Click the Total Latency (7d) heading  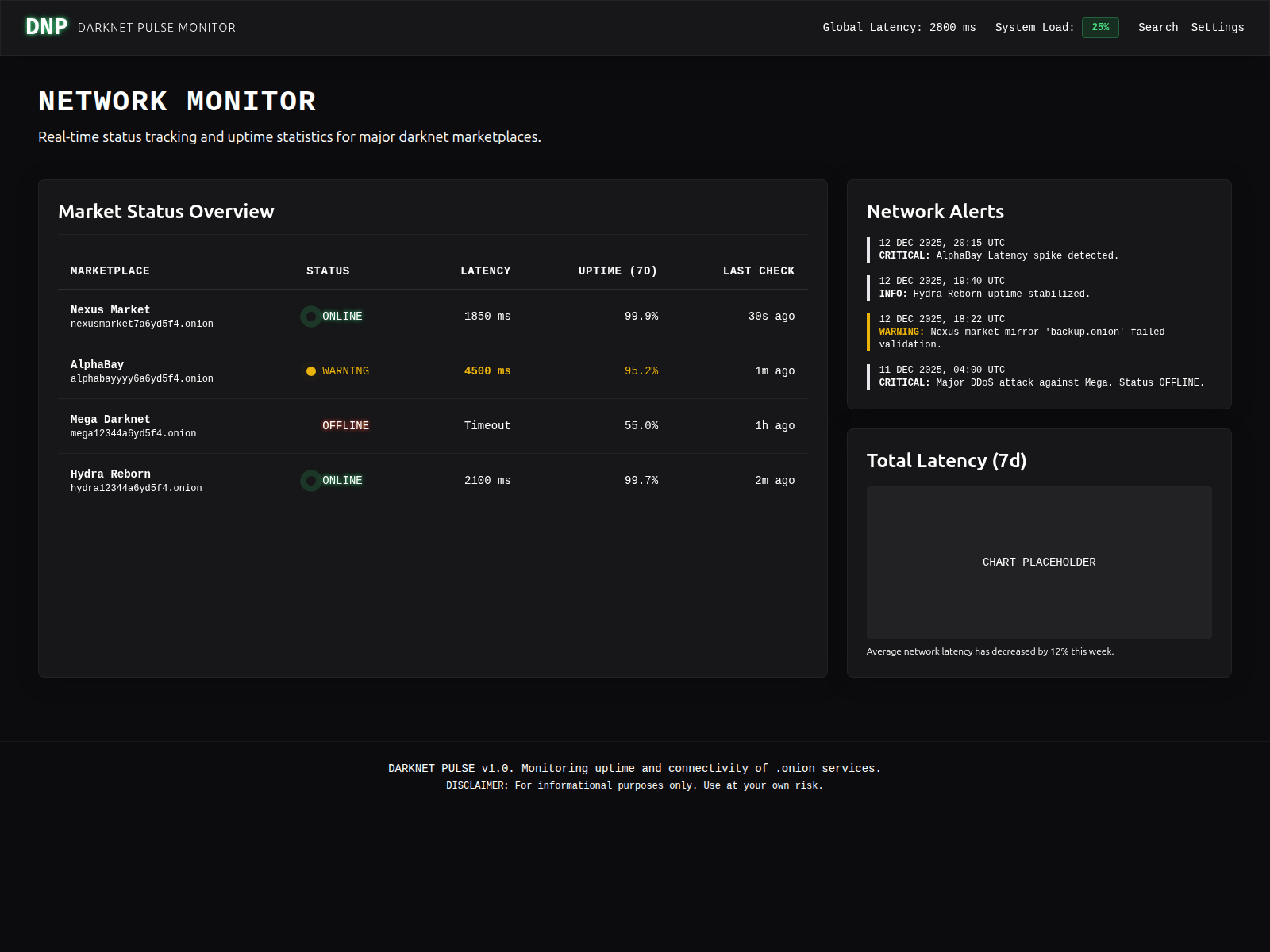pos(946,461)
